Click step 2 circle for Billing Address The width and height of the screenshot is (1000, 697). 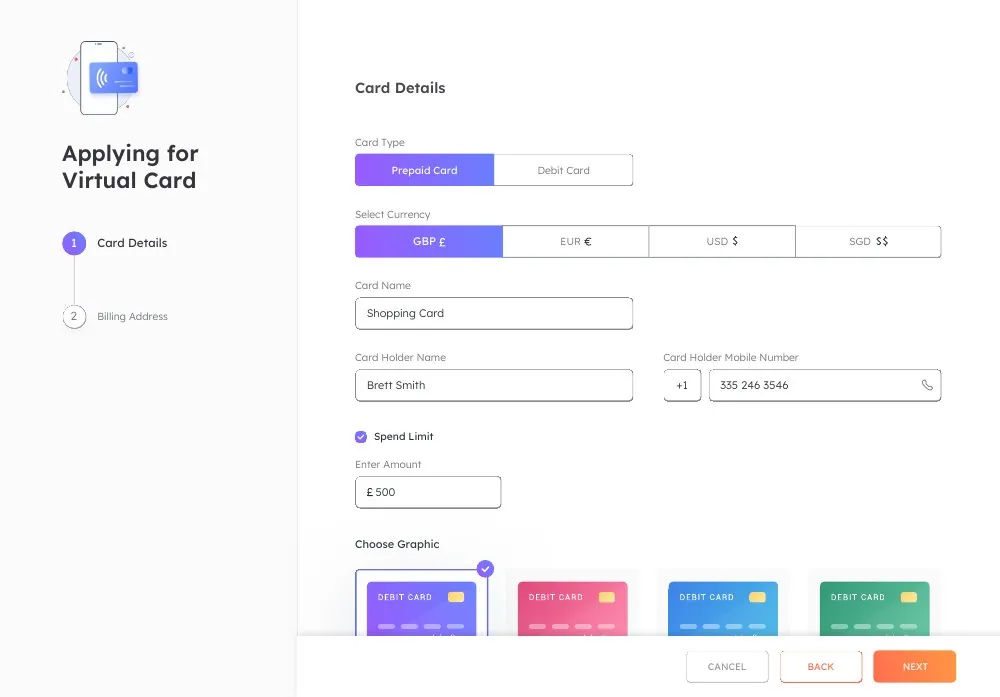point(74,316)
